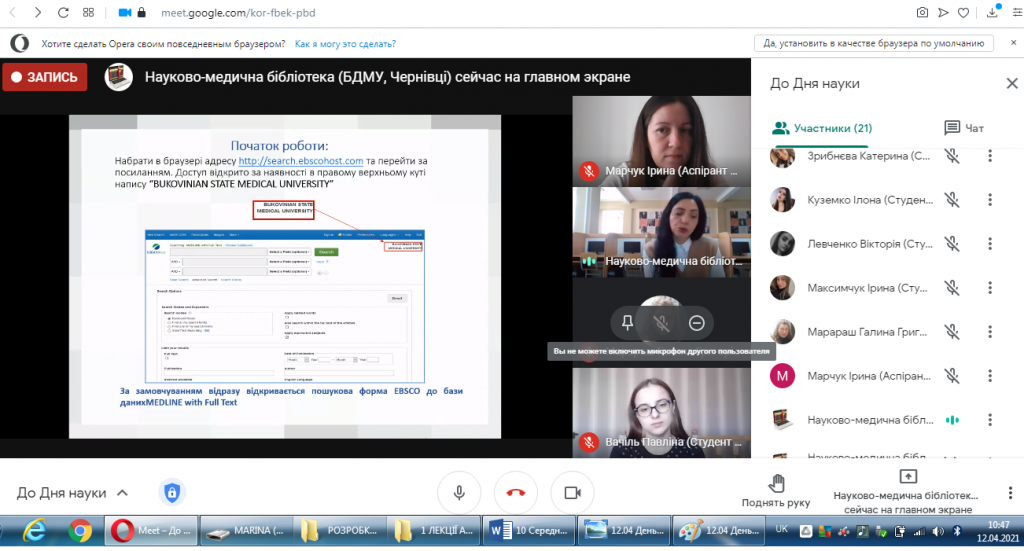Reload the Meet page

(x=63, y=12)
